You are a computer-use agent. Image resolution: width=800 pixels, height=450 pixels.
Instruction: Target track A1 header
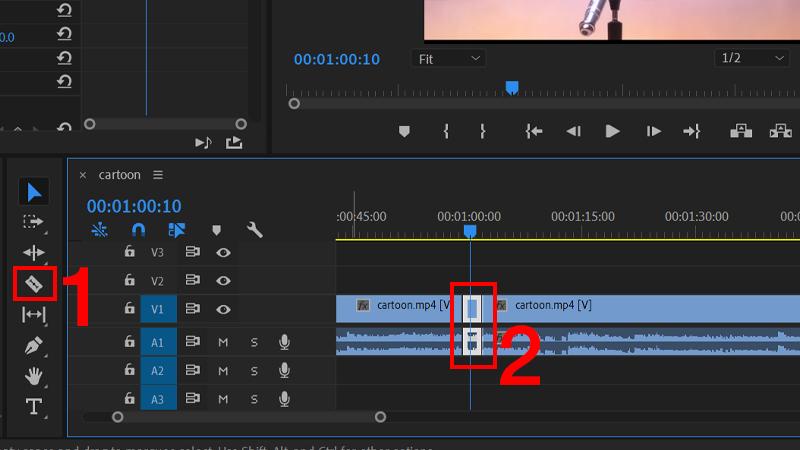click(x=158, y=342)
